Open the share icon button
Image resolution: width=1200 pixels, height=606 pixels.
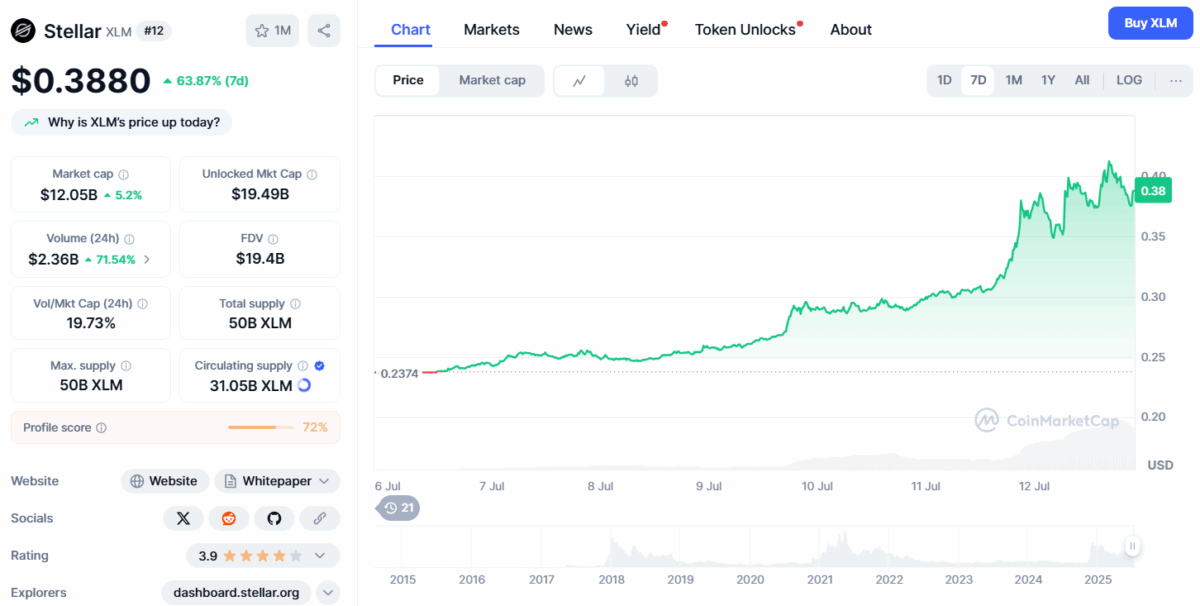click(324, 31)
